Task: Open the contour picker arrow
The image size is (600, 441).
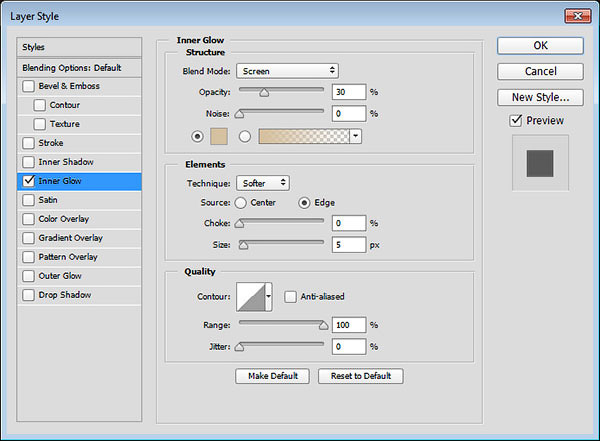Action: [269, 297]
